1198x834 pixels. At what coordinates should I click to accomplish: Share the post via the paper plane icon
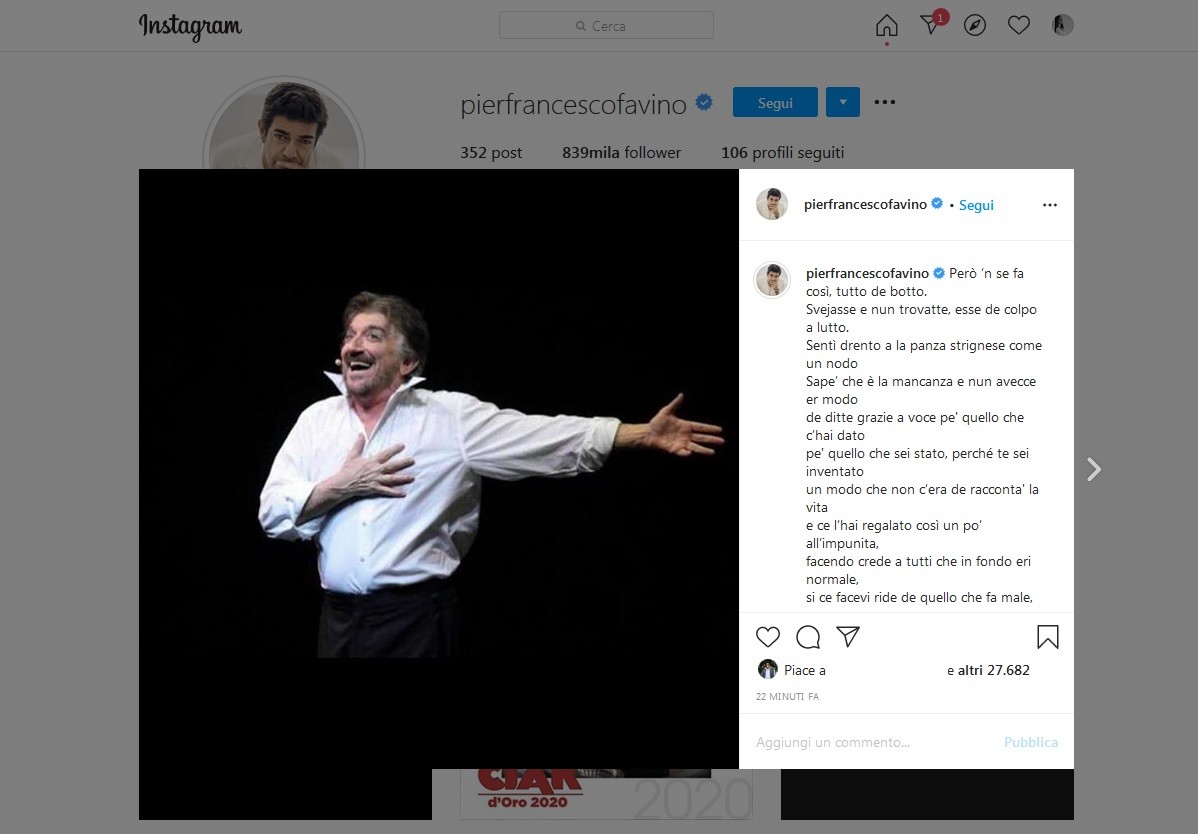[x=848, y=636]
